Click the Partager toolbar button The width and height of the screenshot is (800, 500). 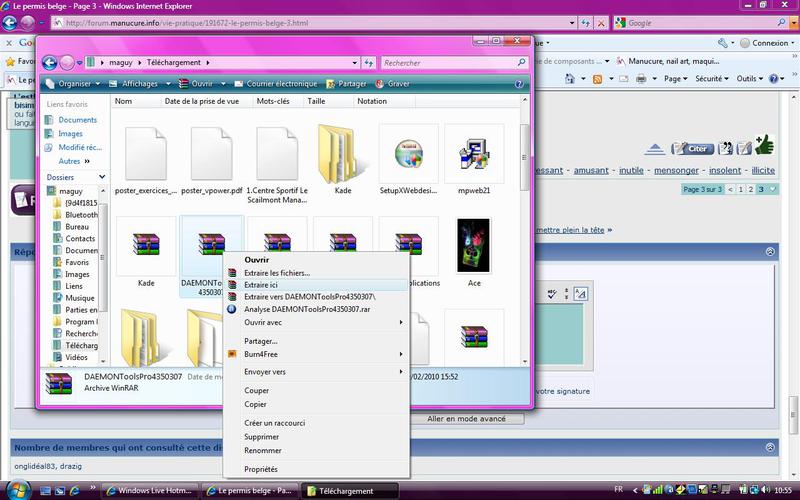346,84
